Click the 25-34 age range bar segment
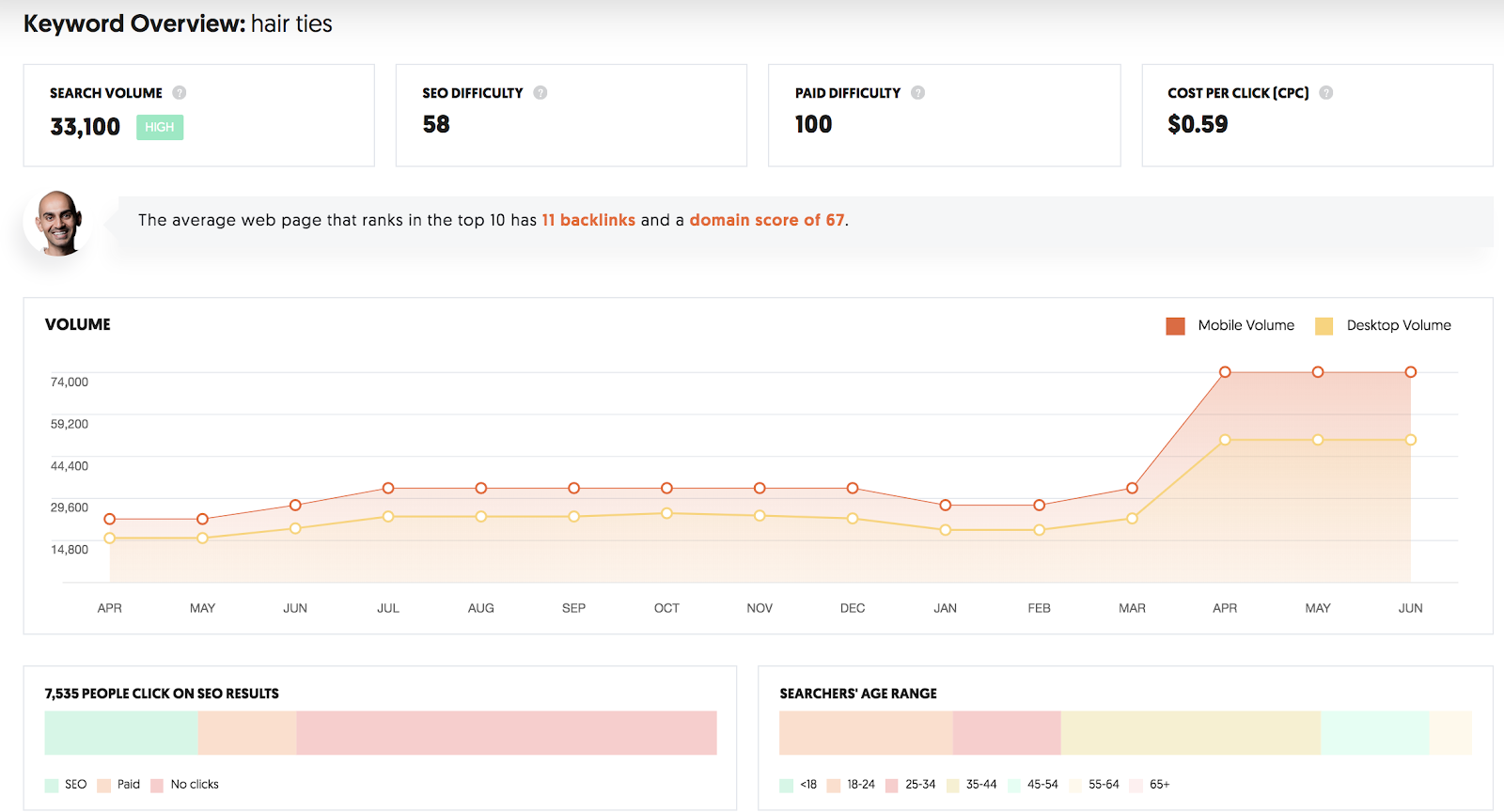Screen dimensions: 1504x812 coord(1007,733)
